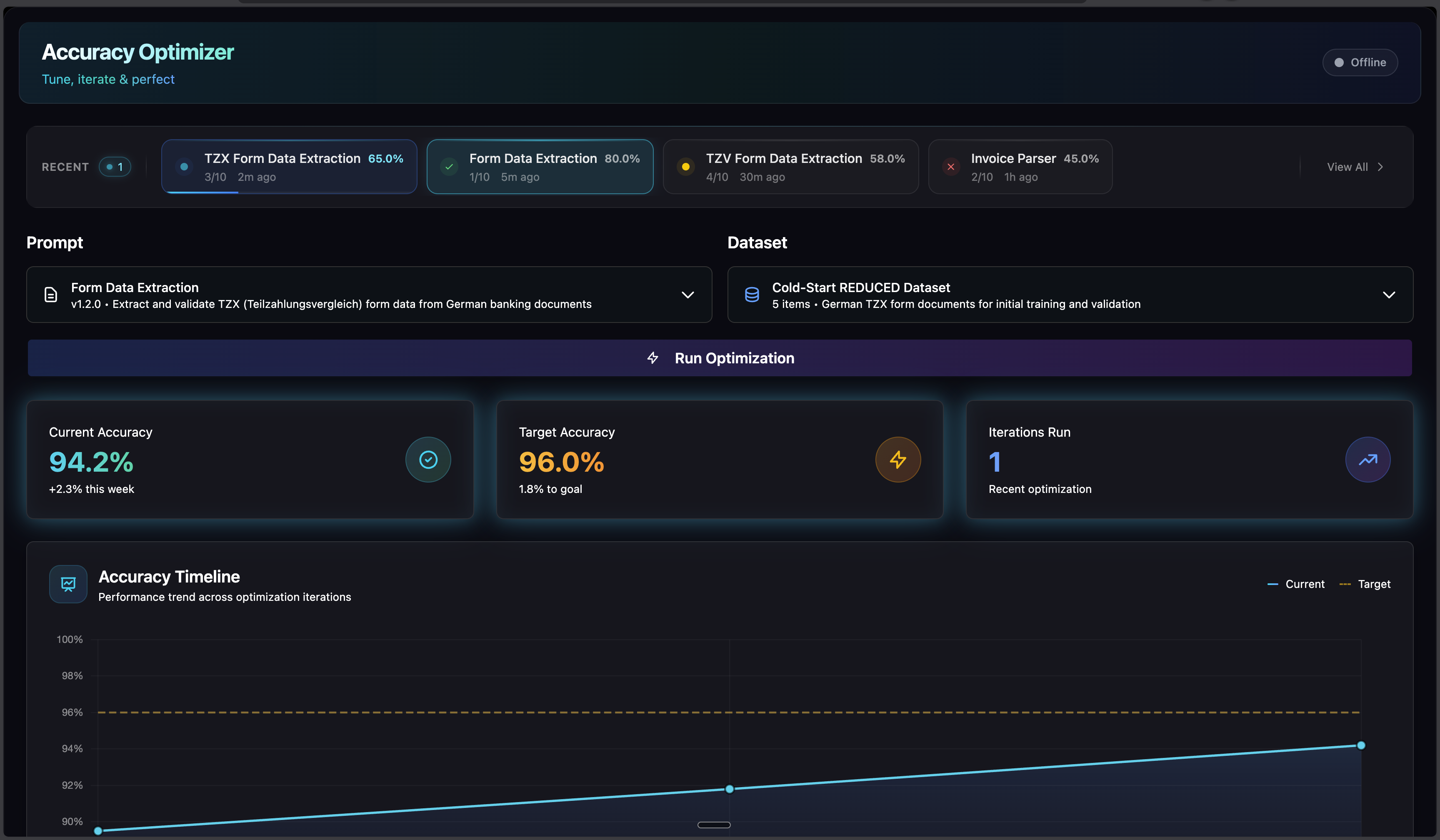The image size is (1440, 840).
Task: Click the database icon in Dataset selector
Action: click(752, 295)
